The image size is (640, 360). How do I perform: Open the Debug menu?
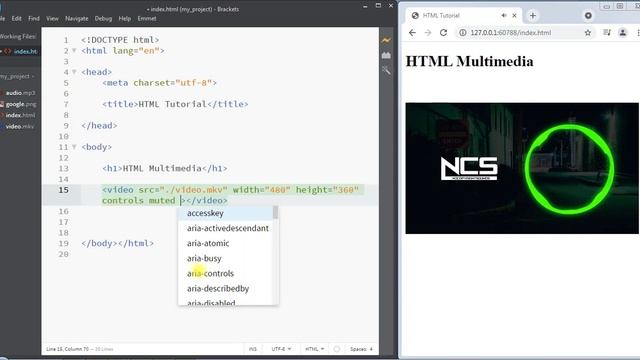coord(103,18)
